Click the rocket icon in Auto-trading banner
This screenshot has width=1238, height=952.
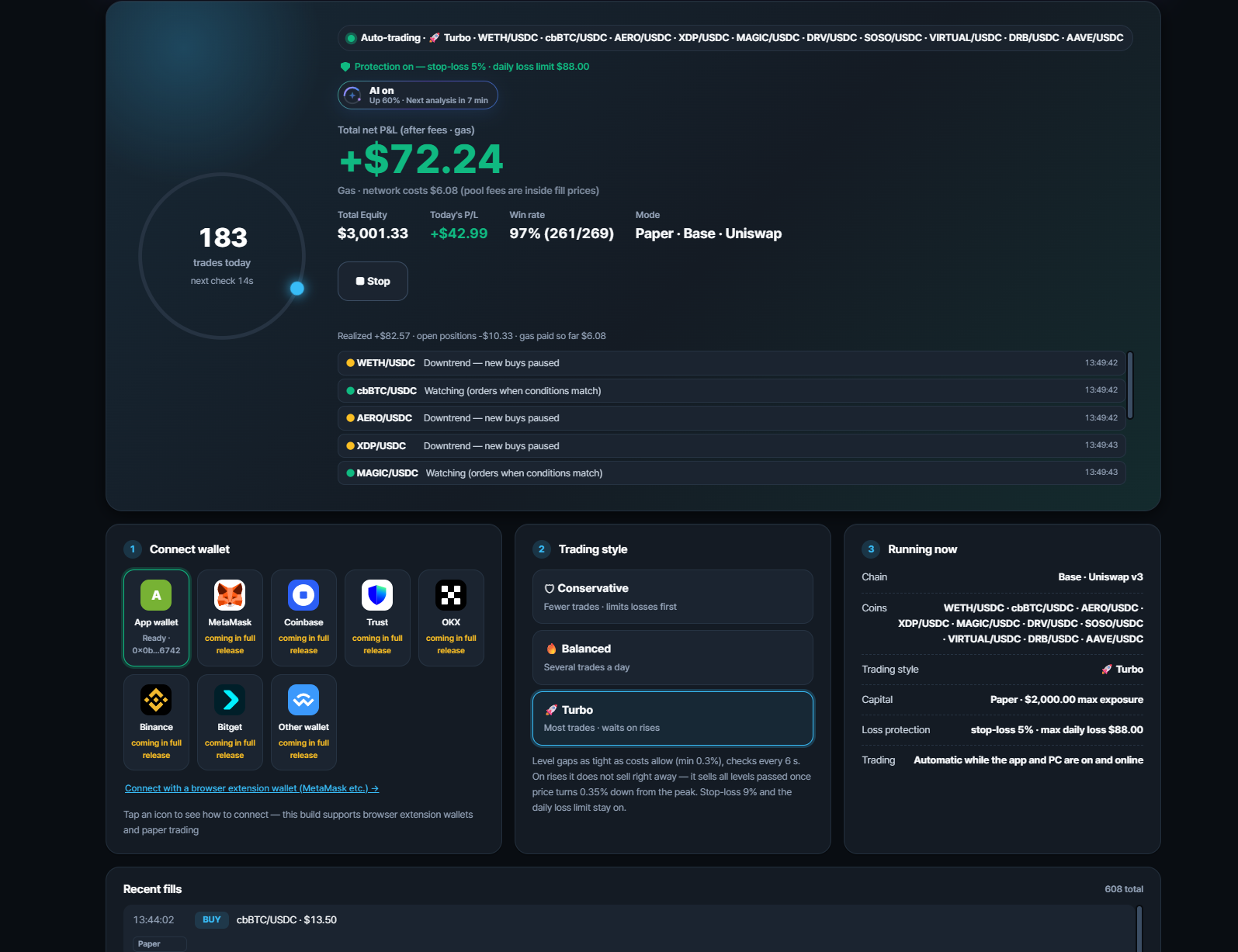(435, 38)
